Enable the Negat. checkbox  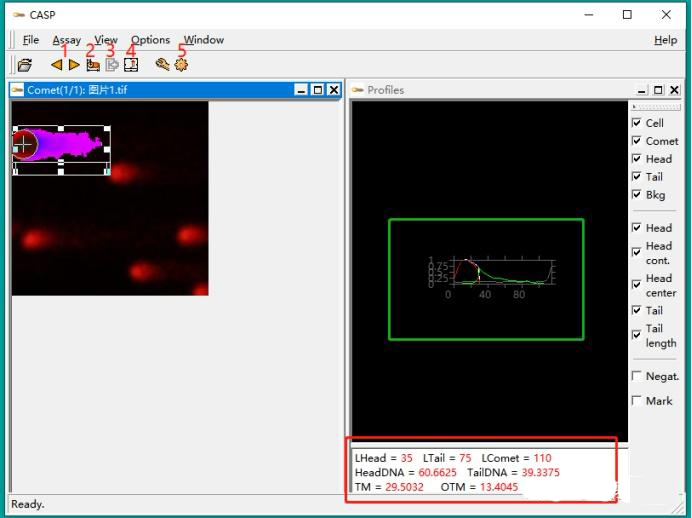coord(636,376)
